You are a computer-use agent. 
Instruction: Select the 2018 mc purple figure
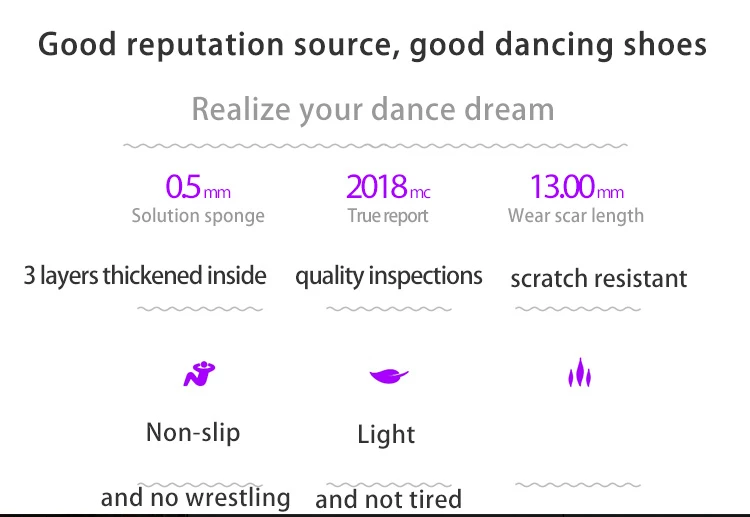[x=388, y=187]
